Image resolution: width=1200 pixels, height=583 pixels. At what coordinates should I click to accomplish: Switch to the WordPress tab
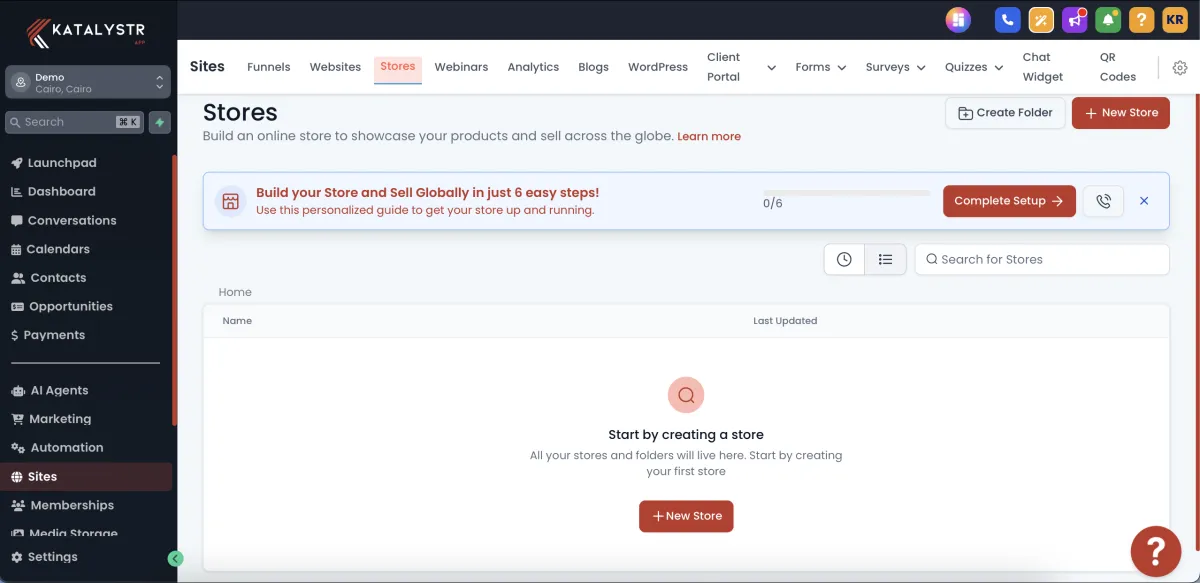tap(658, 67)
